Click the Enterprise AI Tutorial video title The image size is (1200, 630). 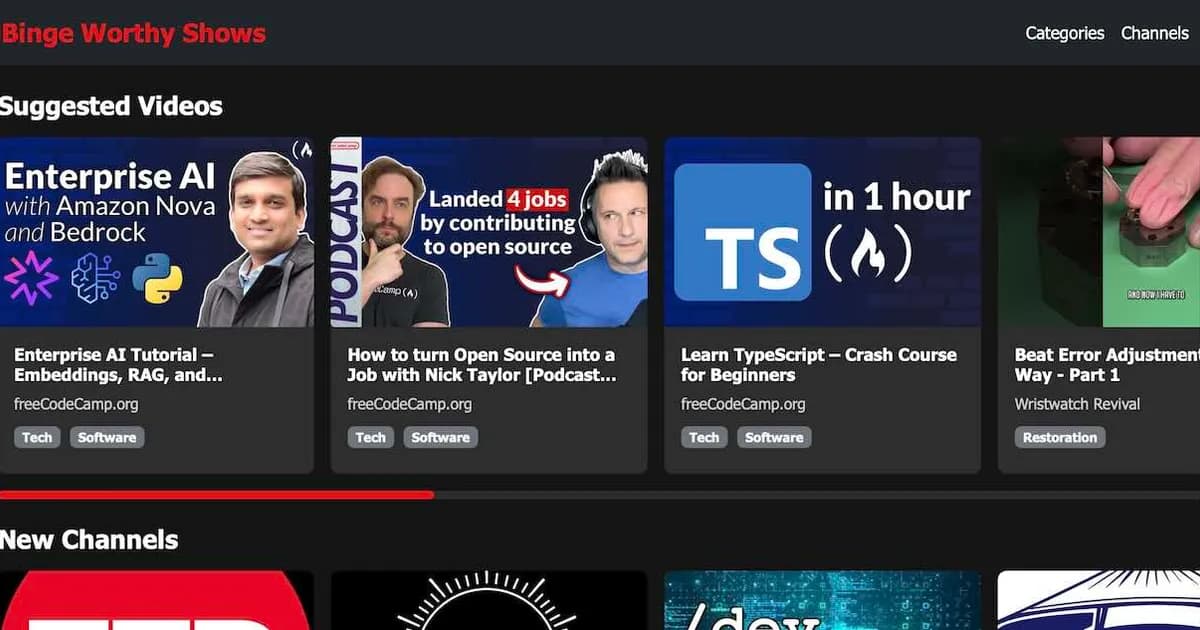pyautogui.click(x=118, y=365)
